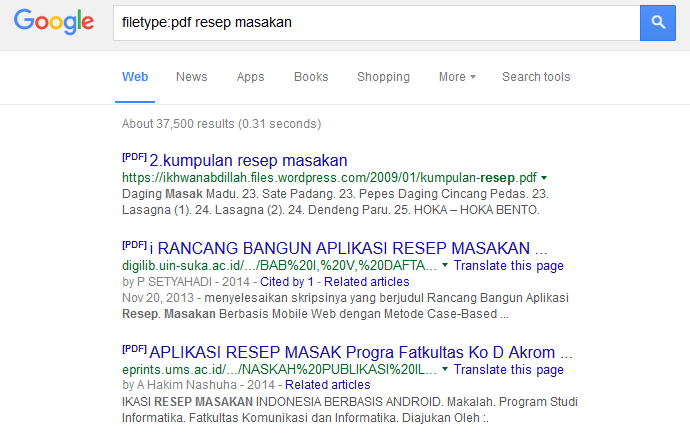The image size is (690, 448).
Task: Click snippet 'IKASI RESEP MASAKAN INDONESIA BERBASIS ANDROID'
Action: click(x=282, y=402)
